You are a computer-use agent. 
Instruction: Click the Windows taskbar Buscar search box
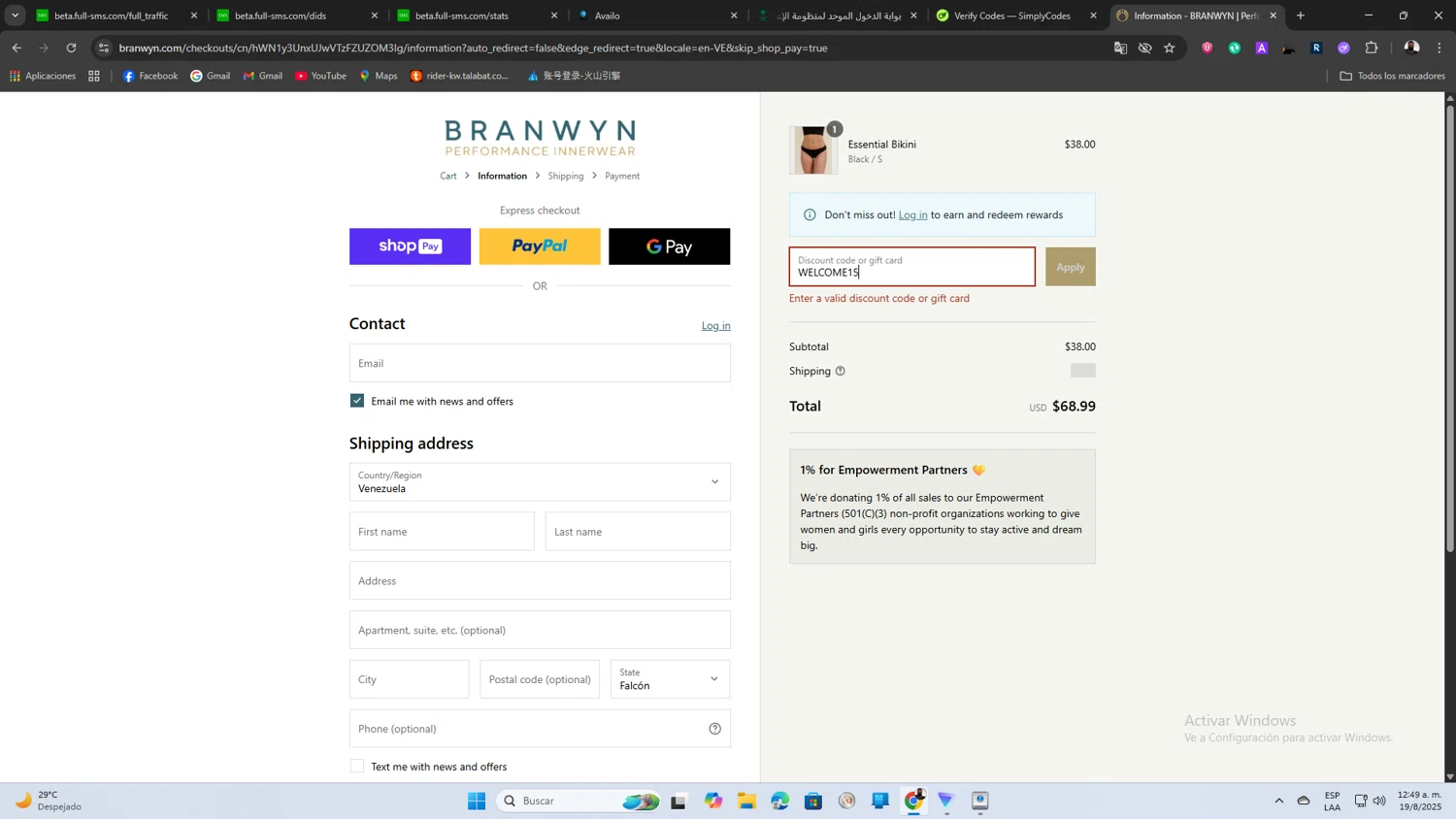[579, 801]
